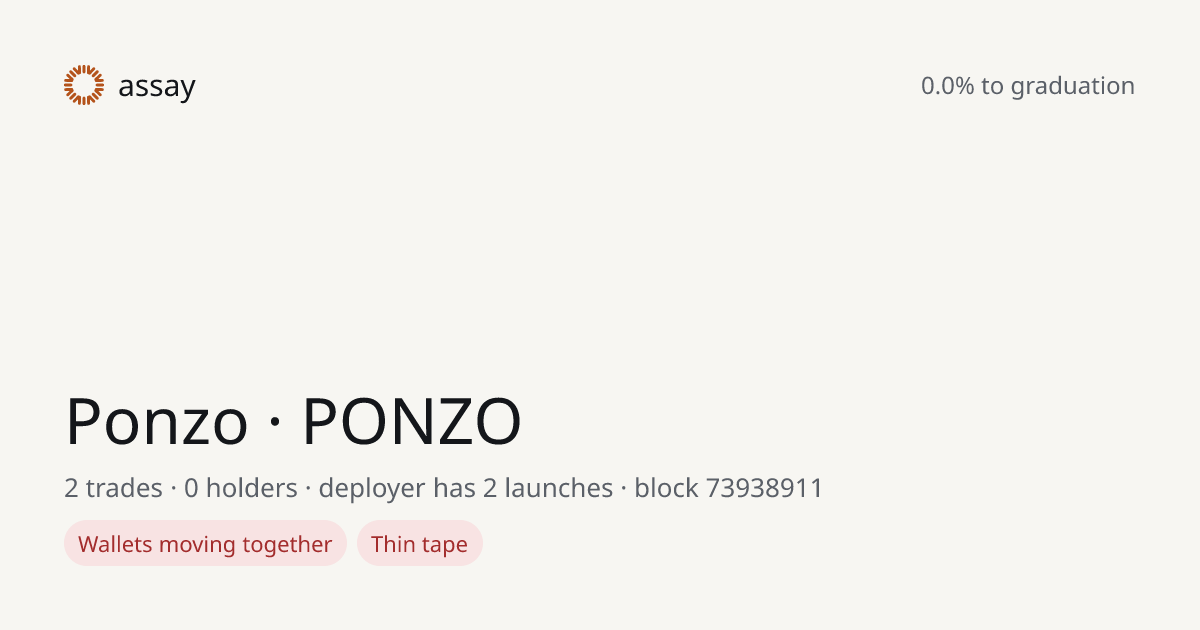Click the "Wallets moving together" warning tag
1200x630 pixels.
205,543
